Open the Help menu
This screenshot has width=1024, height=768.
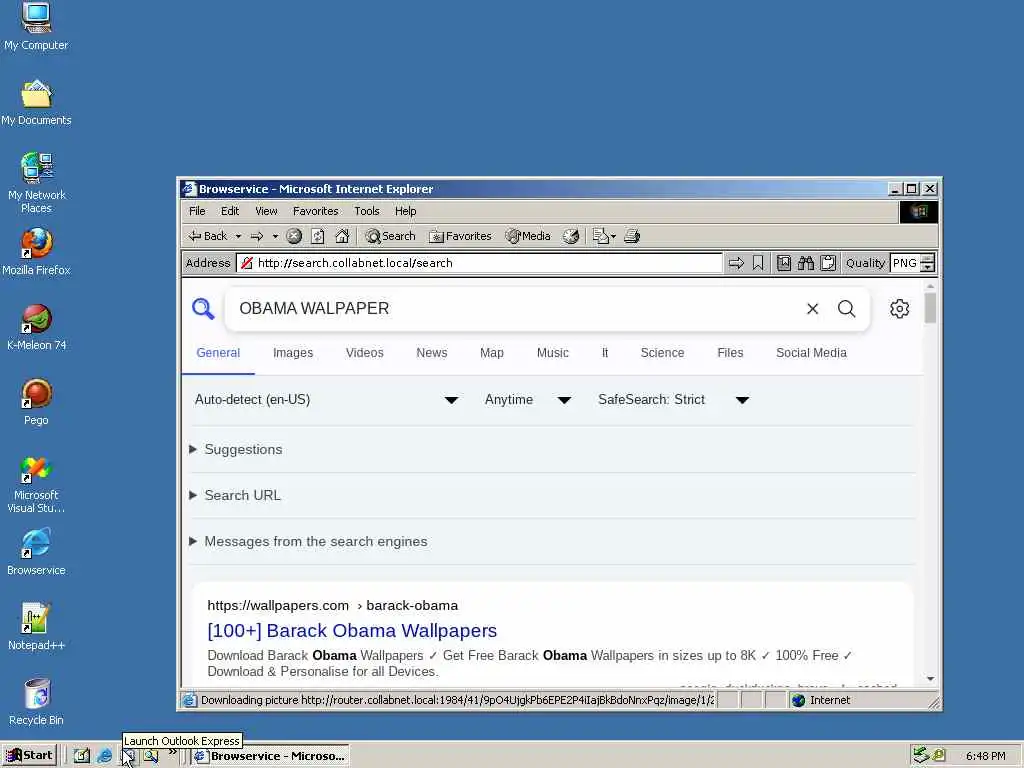(405, 211)
